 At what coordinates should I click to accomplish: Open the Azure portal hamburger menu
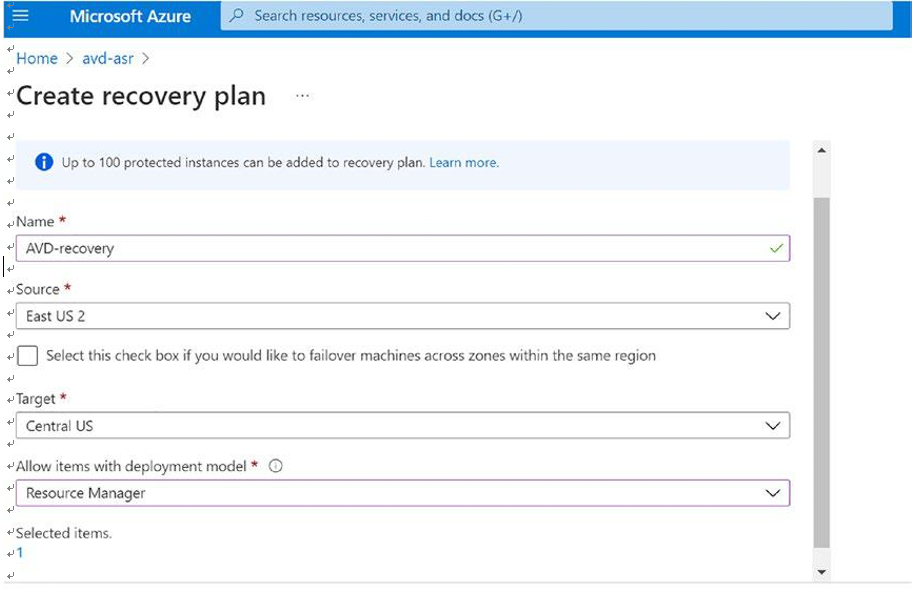coord(20,15)
